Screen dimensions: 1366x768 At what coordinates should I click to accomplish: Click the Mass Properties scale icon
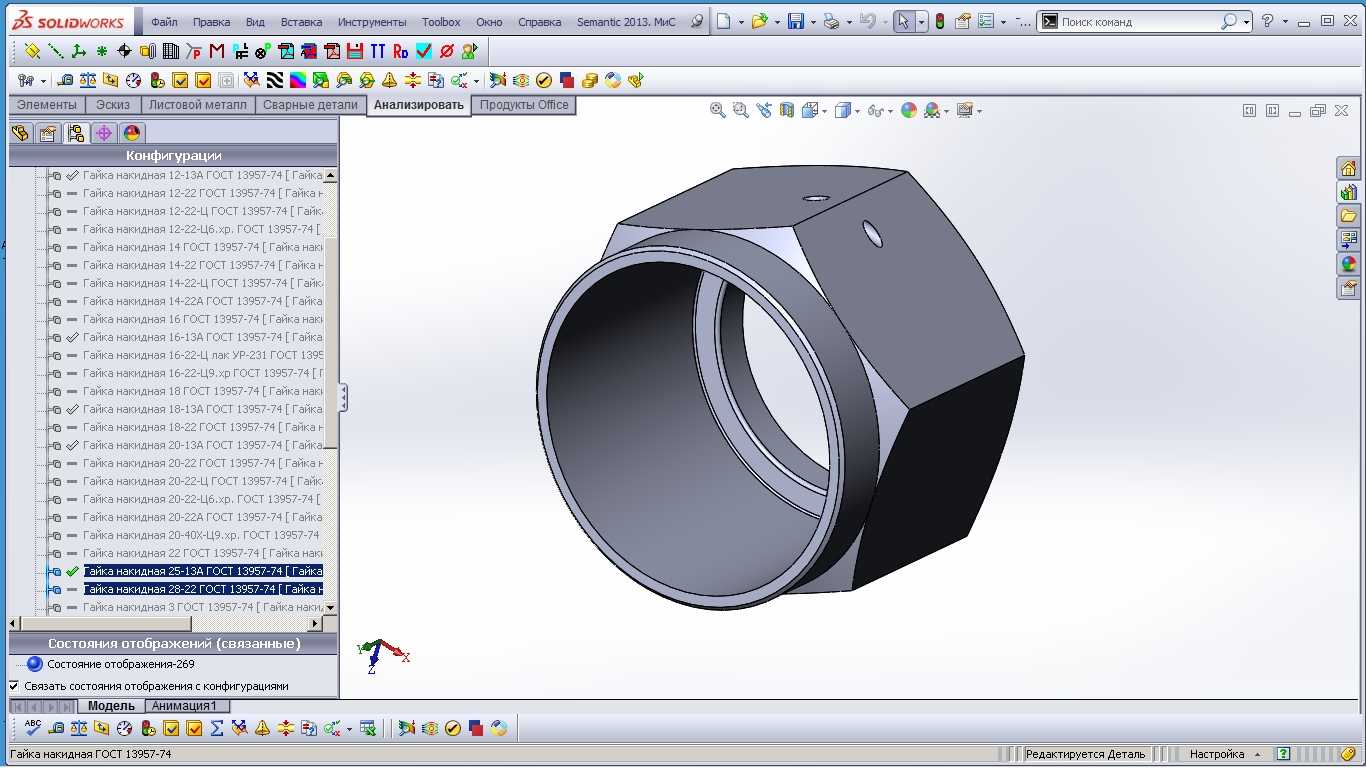pos(88,80)
